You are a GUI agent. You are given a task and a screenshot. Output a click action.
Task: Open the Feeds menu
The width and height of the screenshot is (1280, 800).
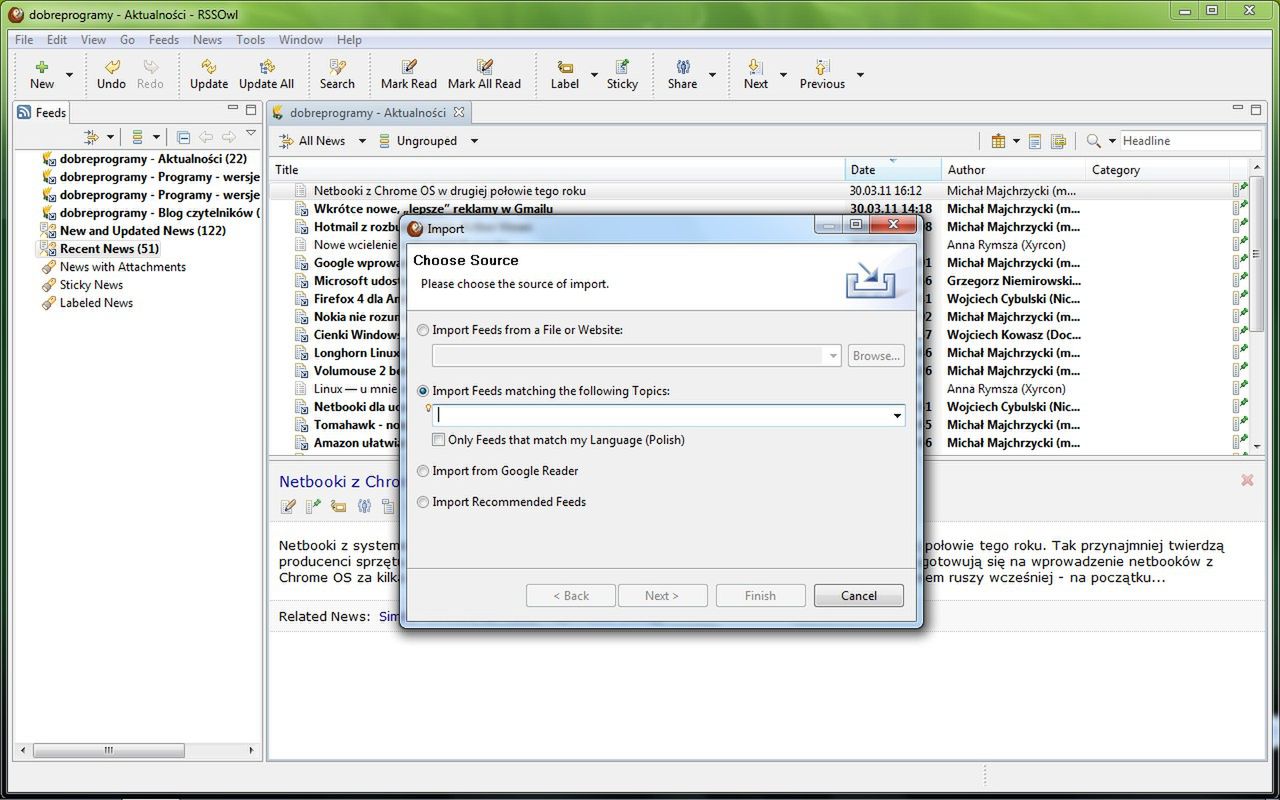click(x=164, y=40)
